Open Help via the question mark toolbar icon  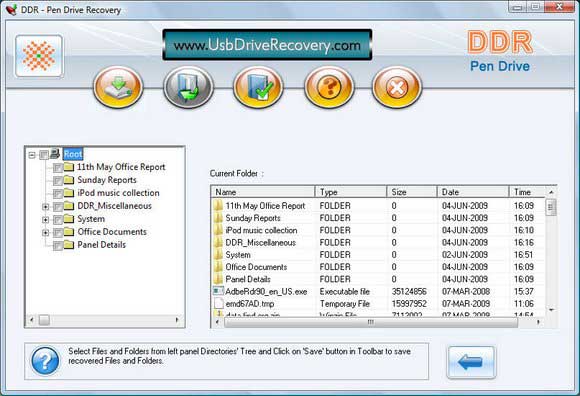coord(329,87)
